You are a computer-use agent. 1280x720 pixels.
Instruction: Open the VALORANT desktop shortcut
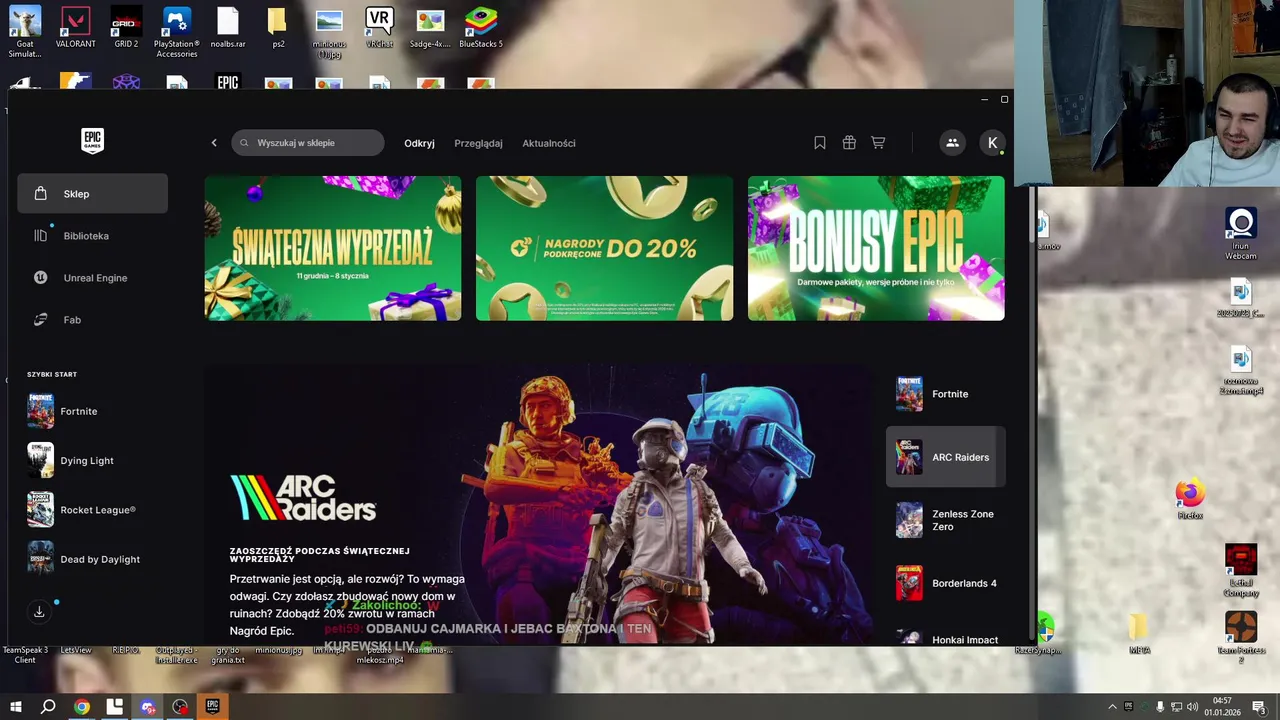75,28
